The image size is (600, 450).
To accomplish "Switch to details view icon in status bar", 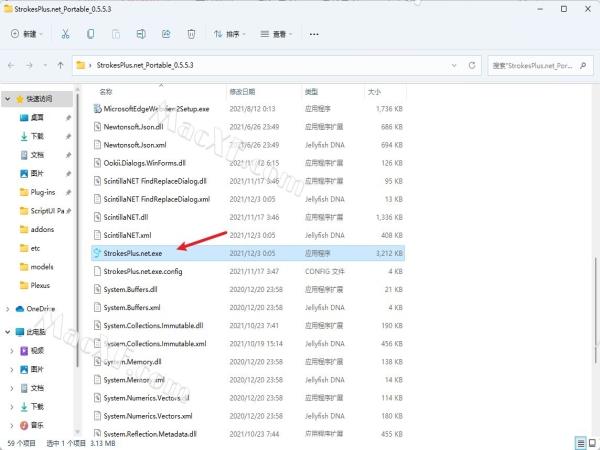I will coord(580,443).
